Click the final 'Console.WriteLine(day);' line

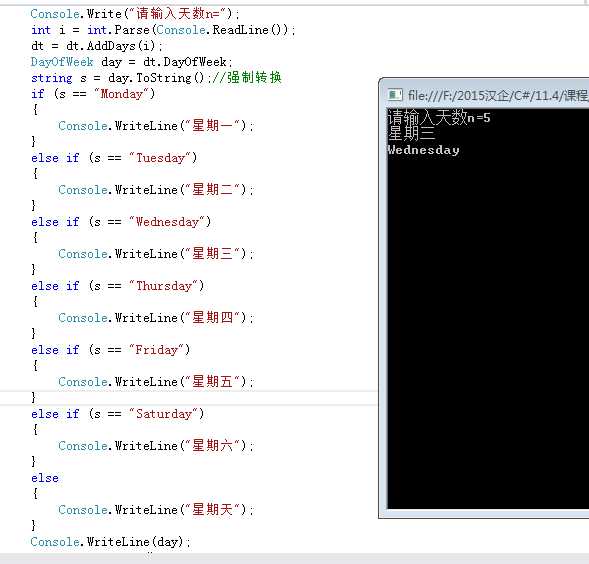click(110, 542)
